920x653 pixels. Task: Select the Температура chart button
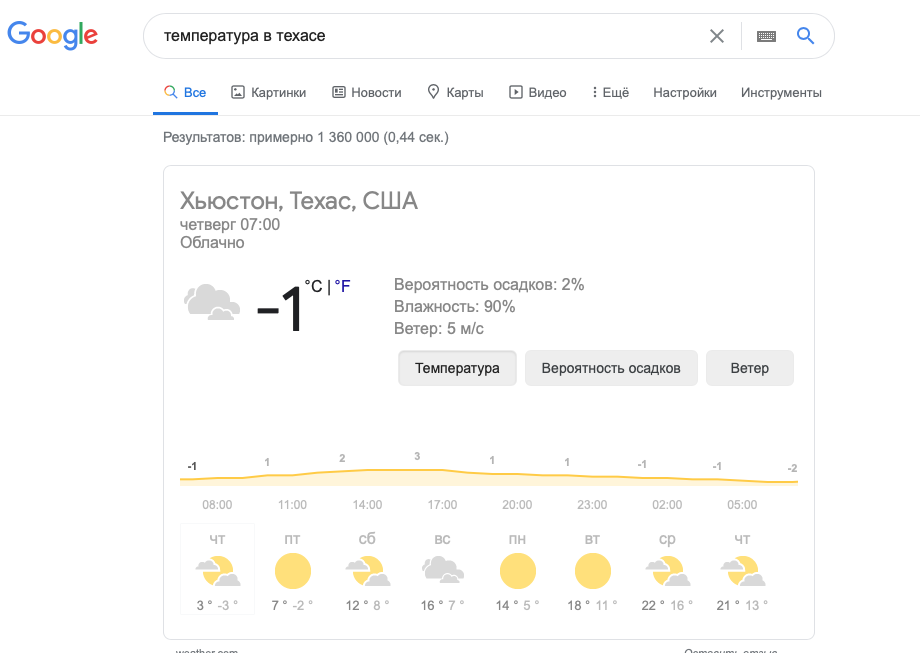[x=457, y=368]
